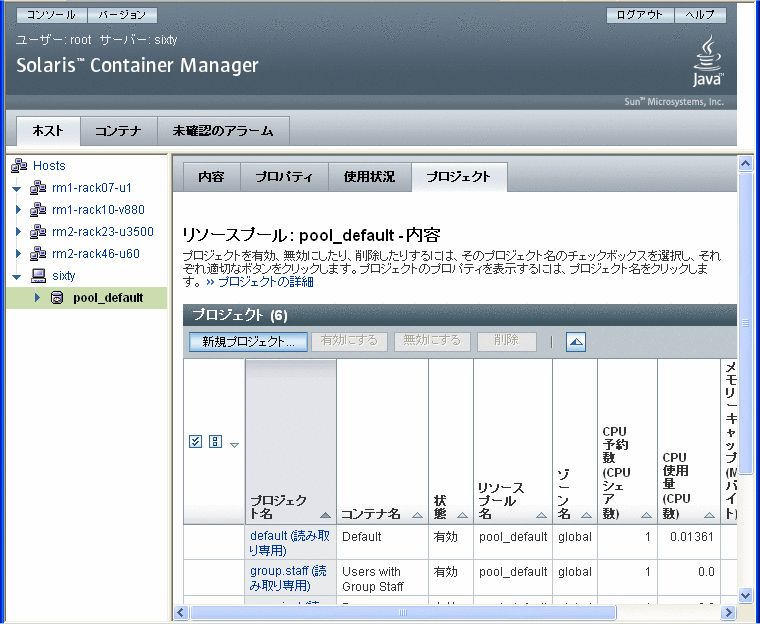
Task: Expand the rm1-rack10-v880 tree node
Action: click(x=18, y=210)
